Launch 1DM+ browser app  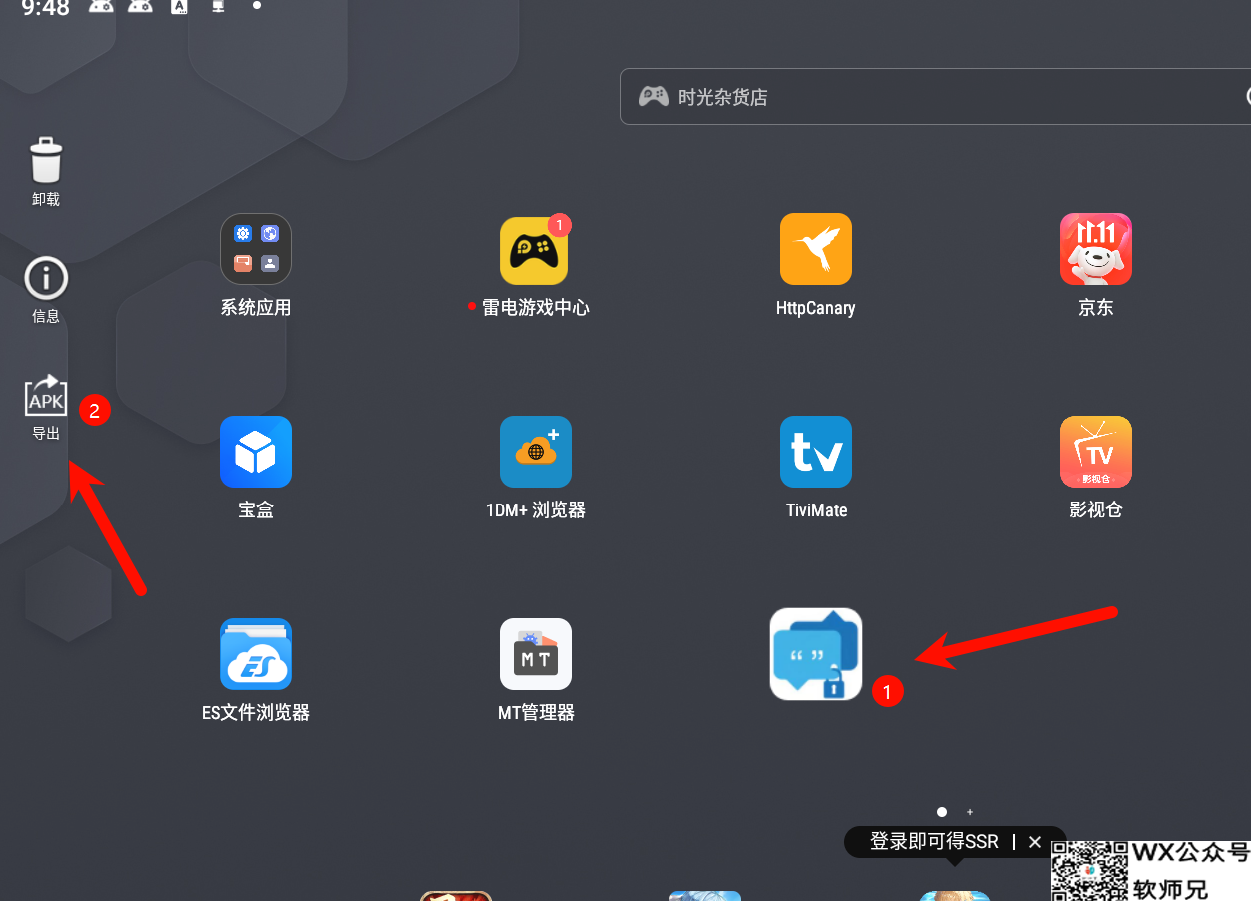[536, 452]
